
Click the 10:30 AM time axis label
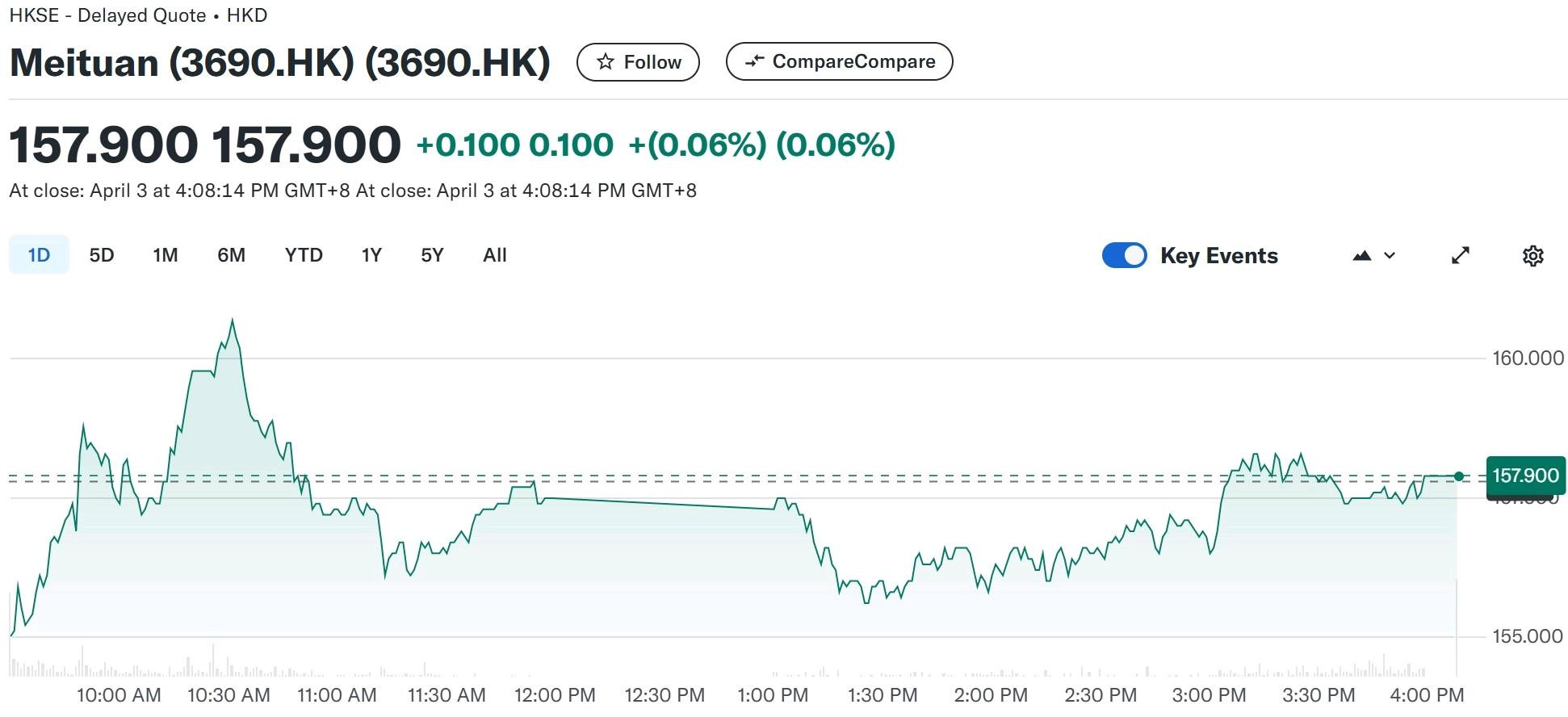228,695
